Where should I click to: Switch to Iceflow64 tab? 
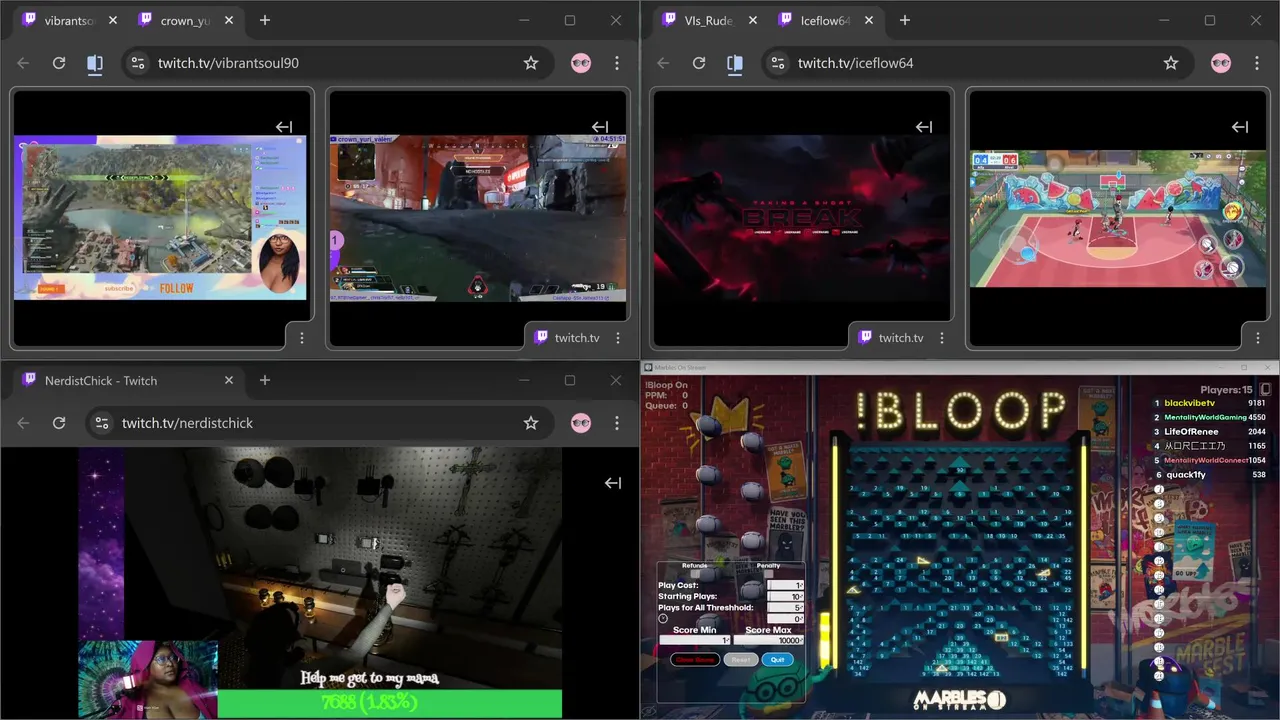[x=825, y=20]
